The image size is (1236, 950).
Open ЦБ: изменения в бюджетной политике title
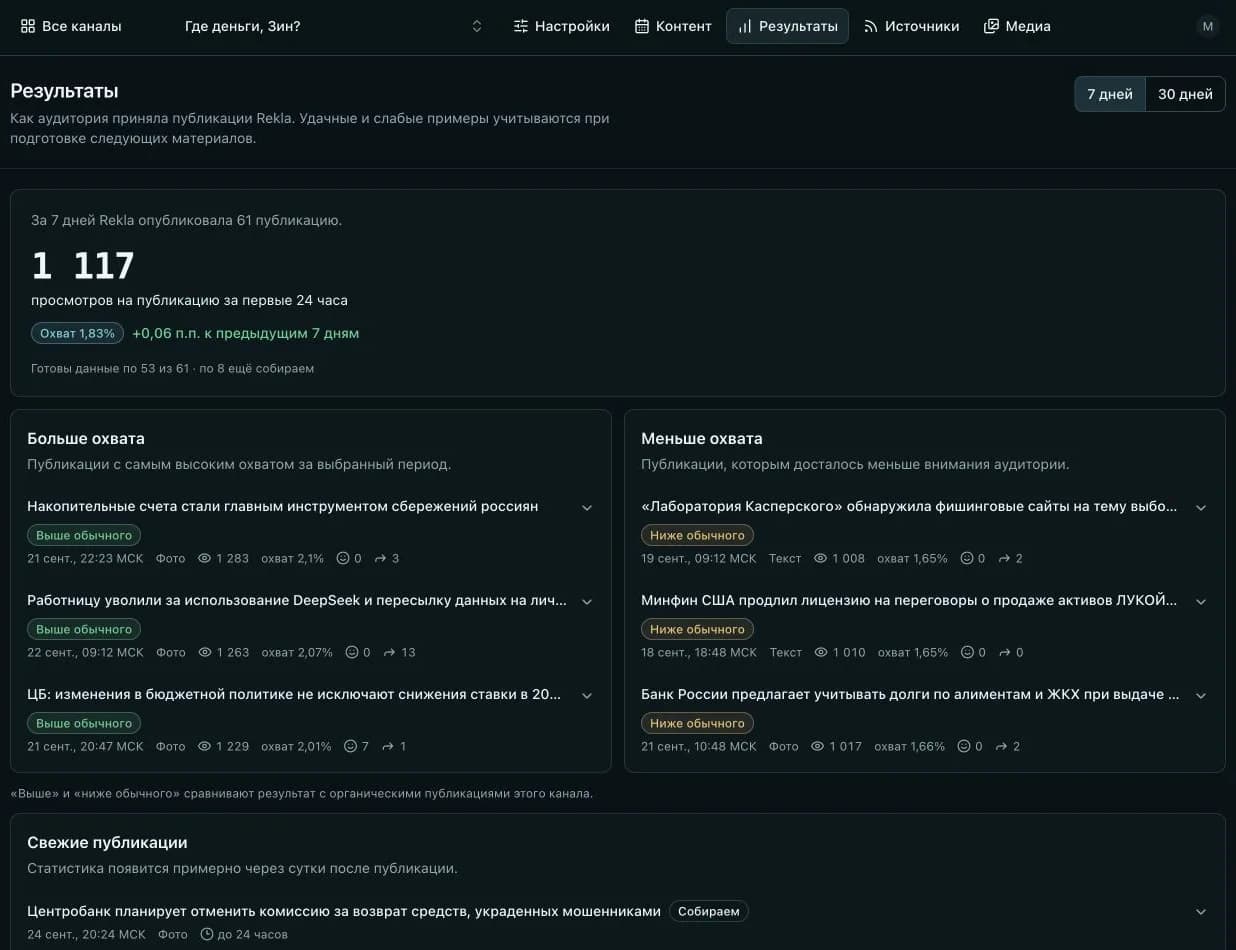click(294, 694)
